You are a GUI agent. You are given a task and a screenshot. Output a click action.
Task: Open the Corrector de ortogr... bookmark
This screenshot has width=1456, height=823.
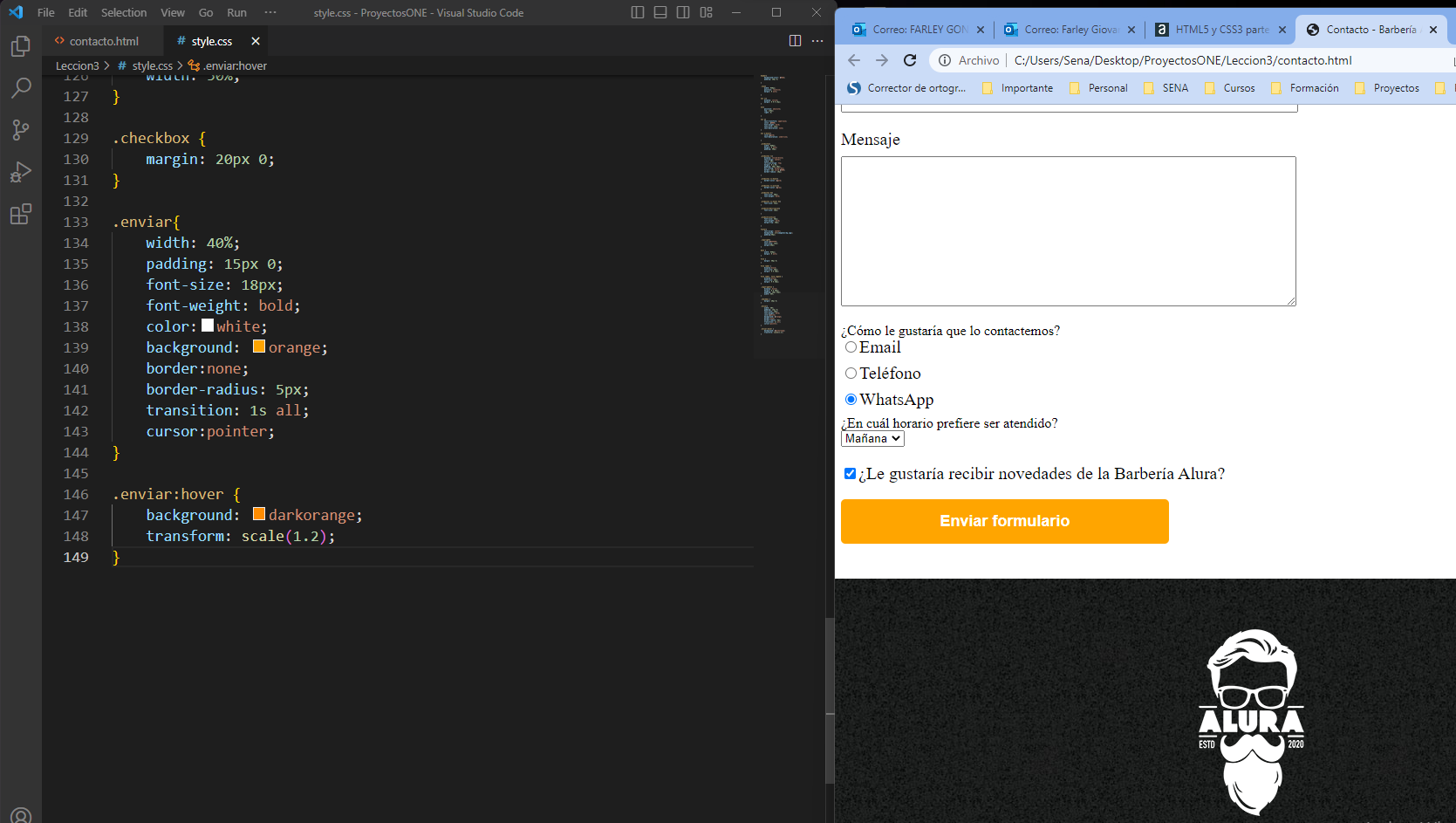pos(906,88)
